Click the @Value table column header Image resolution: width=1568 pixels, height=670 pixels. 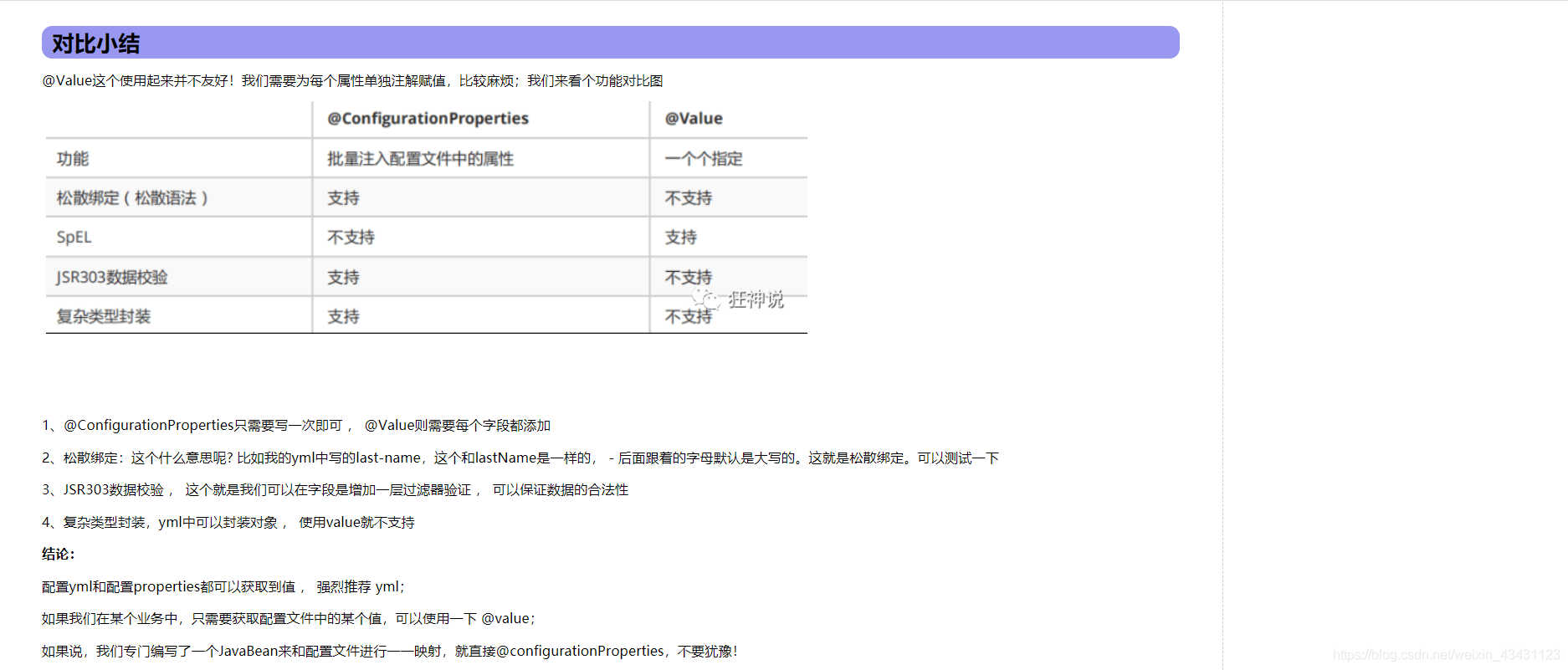(694, 119)
